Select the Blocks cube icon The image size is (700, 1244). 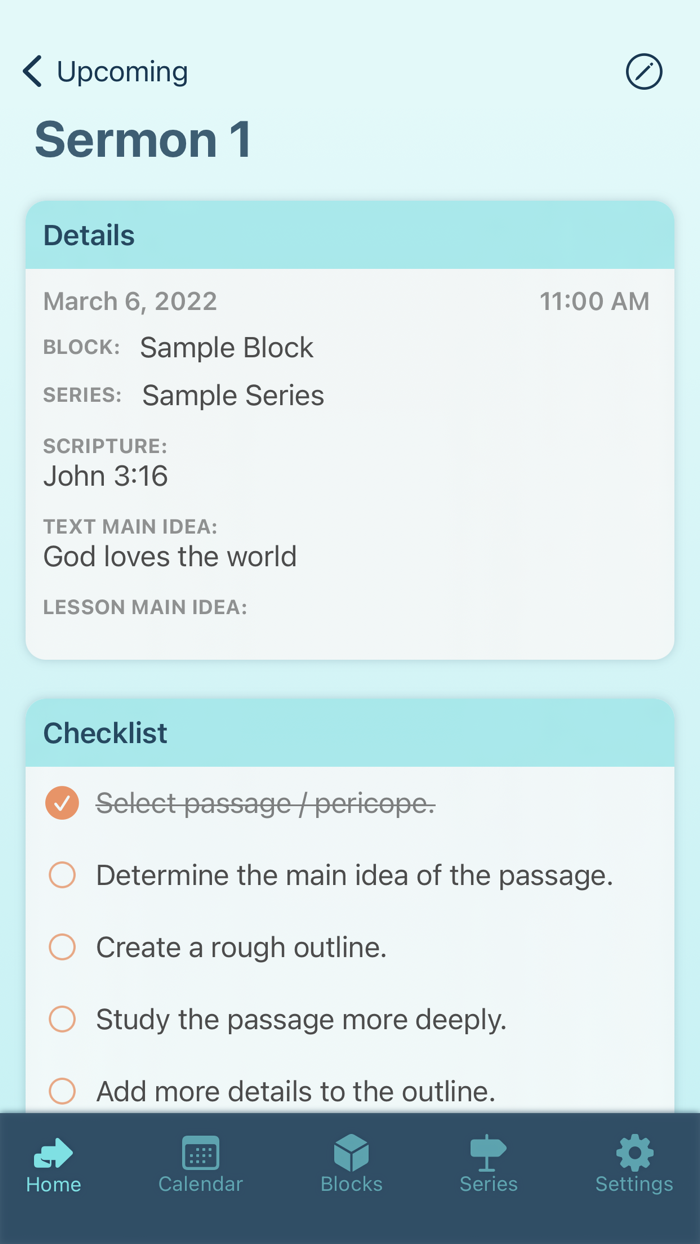[351, 1151]
